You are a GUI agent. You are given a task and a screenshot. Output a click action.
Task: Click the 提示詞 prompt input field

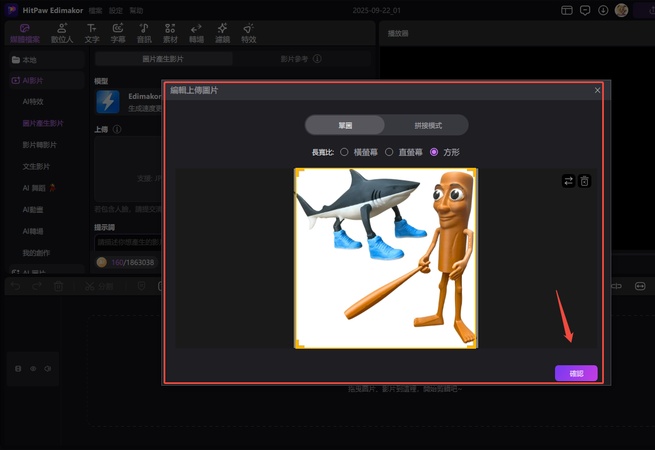pos(127,242)
